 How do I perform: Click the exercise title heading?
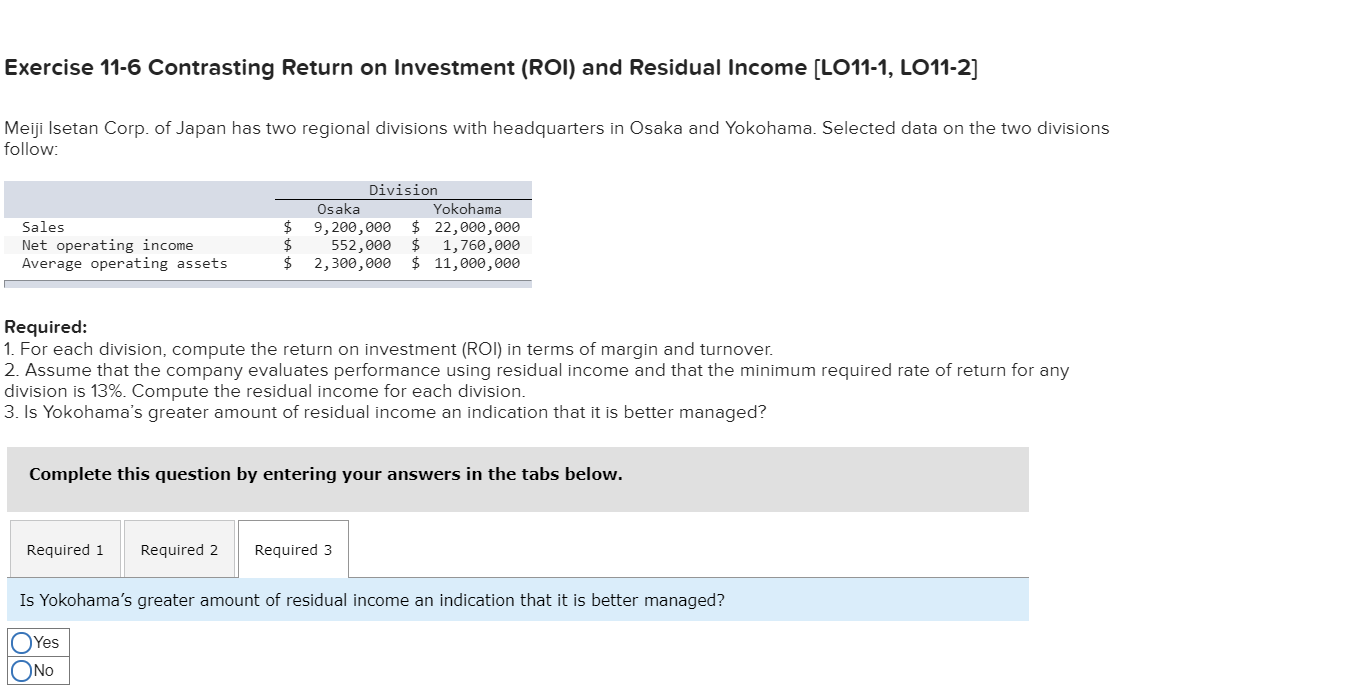pos(489,67)
